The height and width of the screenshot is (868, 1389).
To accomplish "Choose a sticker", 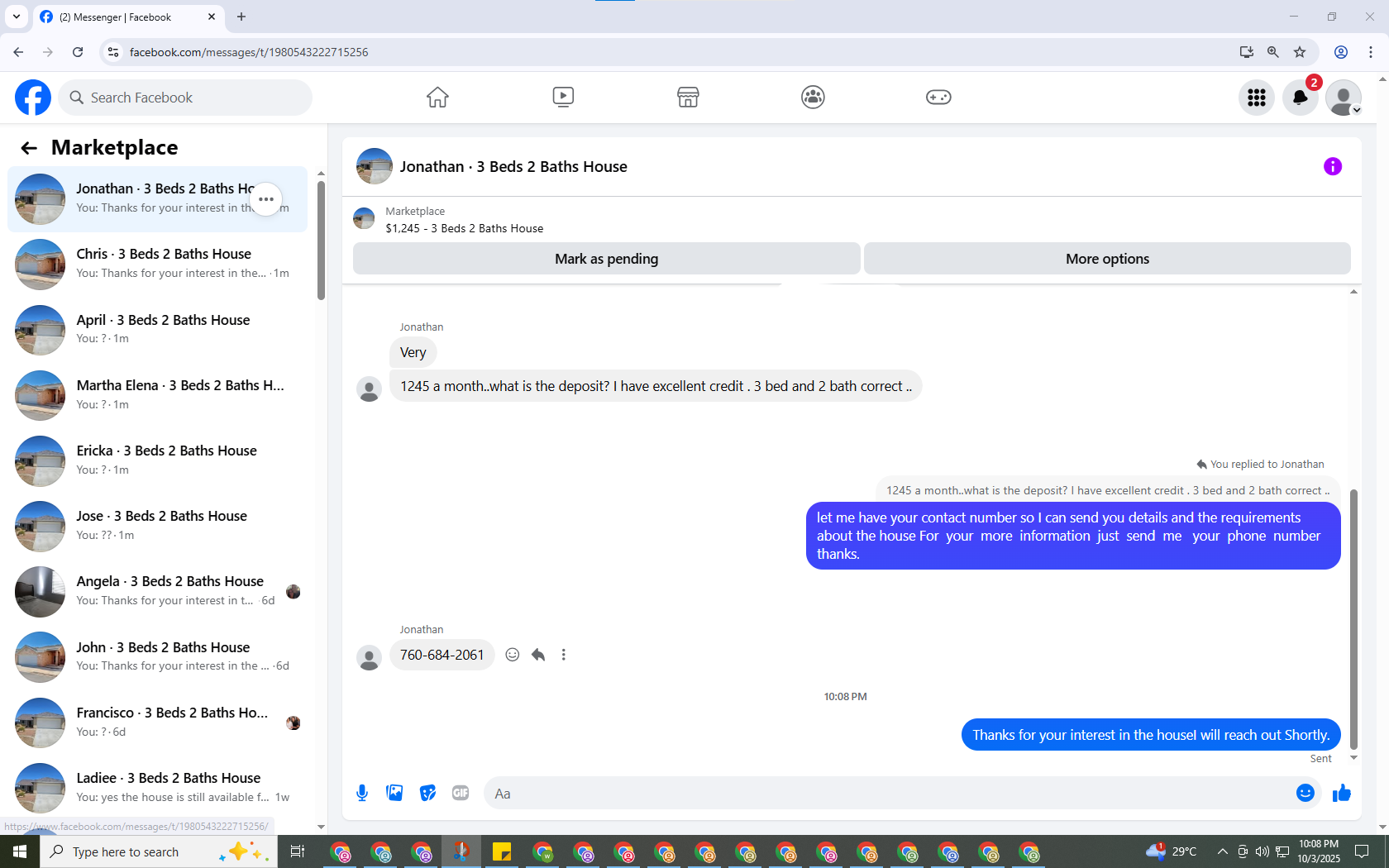I will click(427, 794).
